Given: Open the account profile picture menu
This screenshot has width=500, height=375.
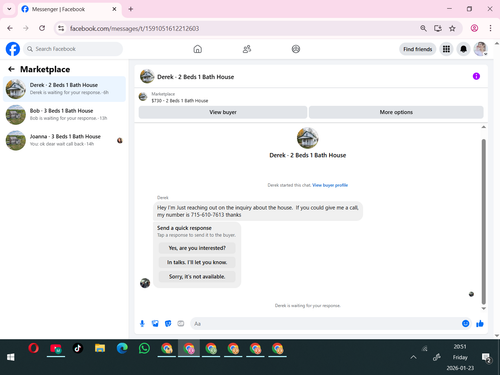Looking at the screenshot, I should (481, 49).
